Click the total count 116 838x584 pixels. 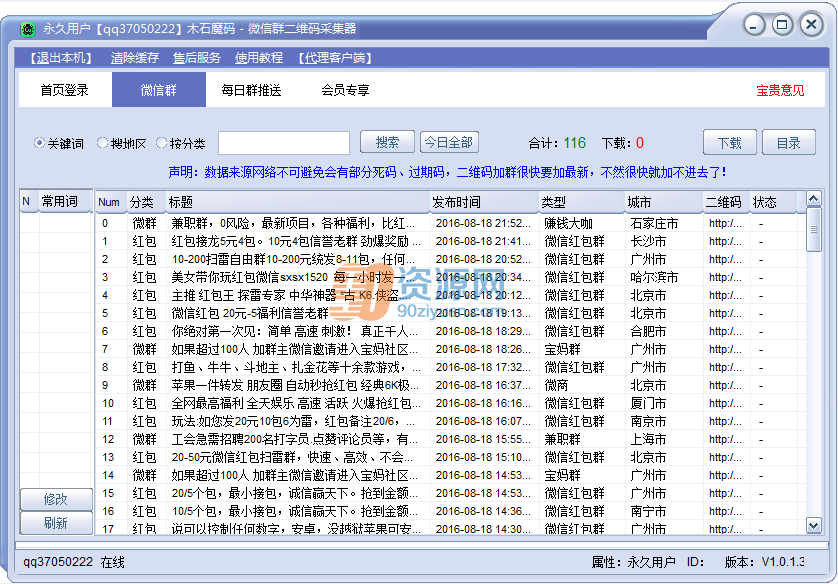[575, 143]
